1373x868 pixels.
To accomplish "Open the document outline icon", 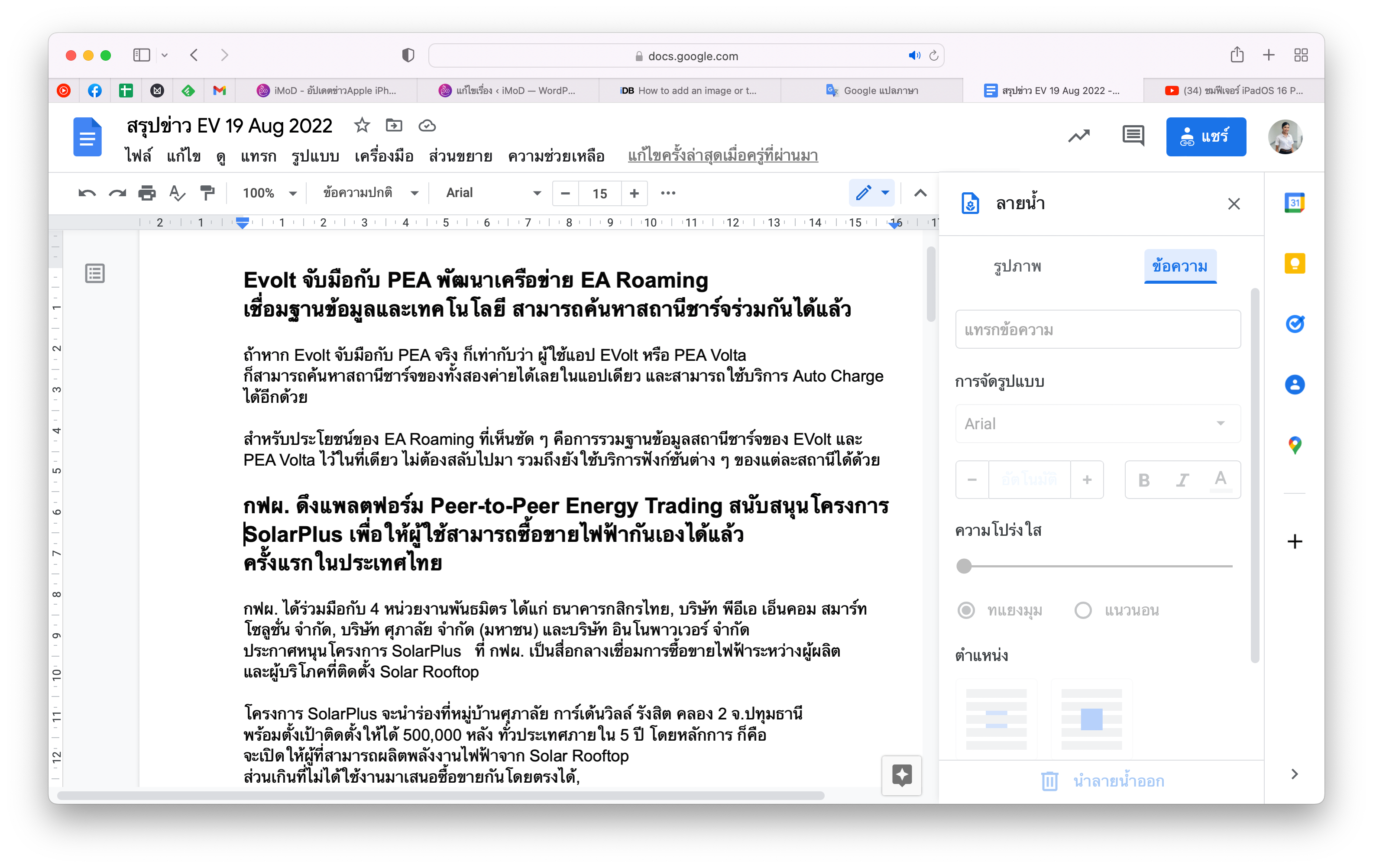I will click(x=95, y=273).
